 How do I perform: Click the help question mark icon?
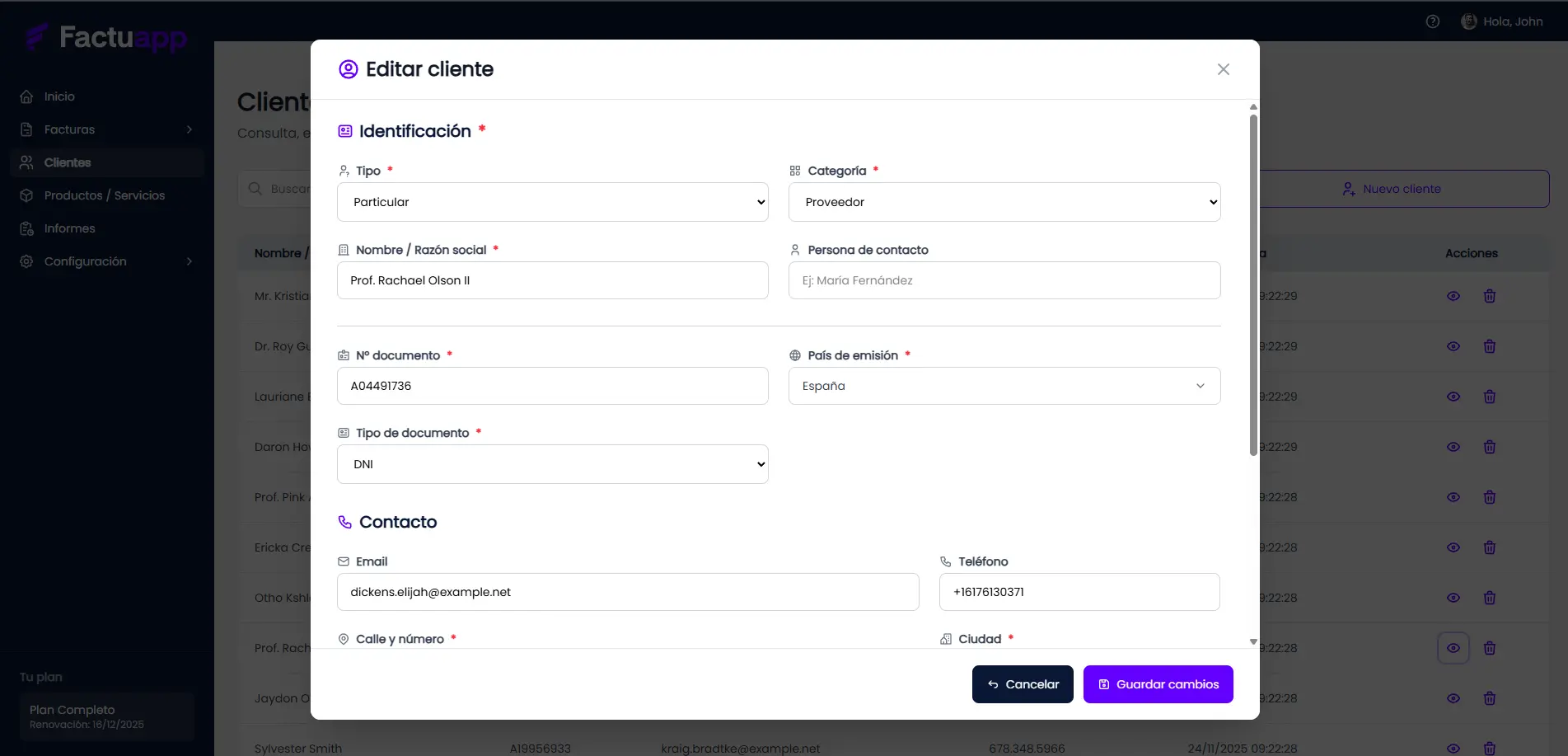(1433, 21)
